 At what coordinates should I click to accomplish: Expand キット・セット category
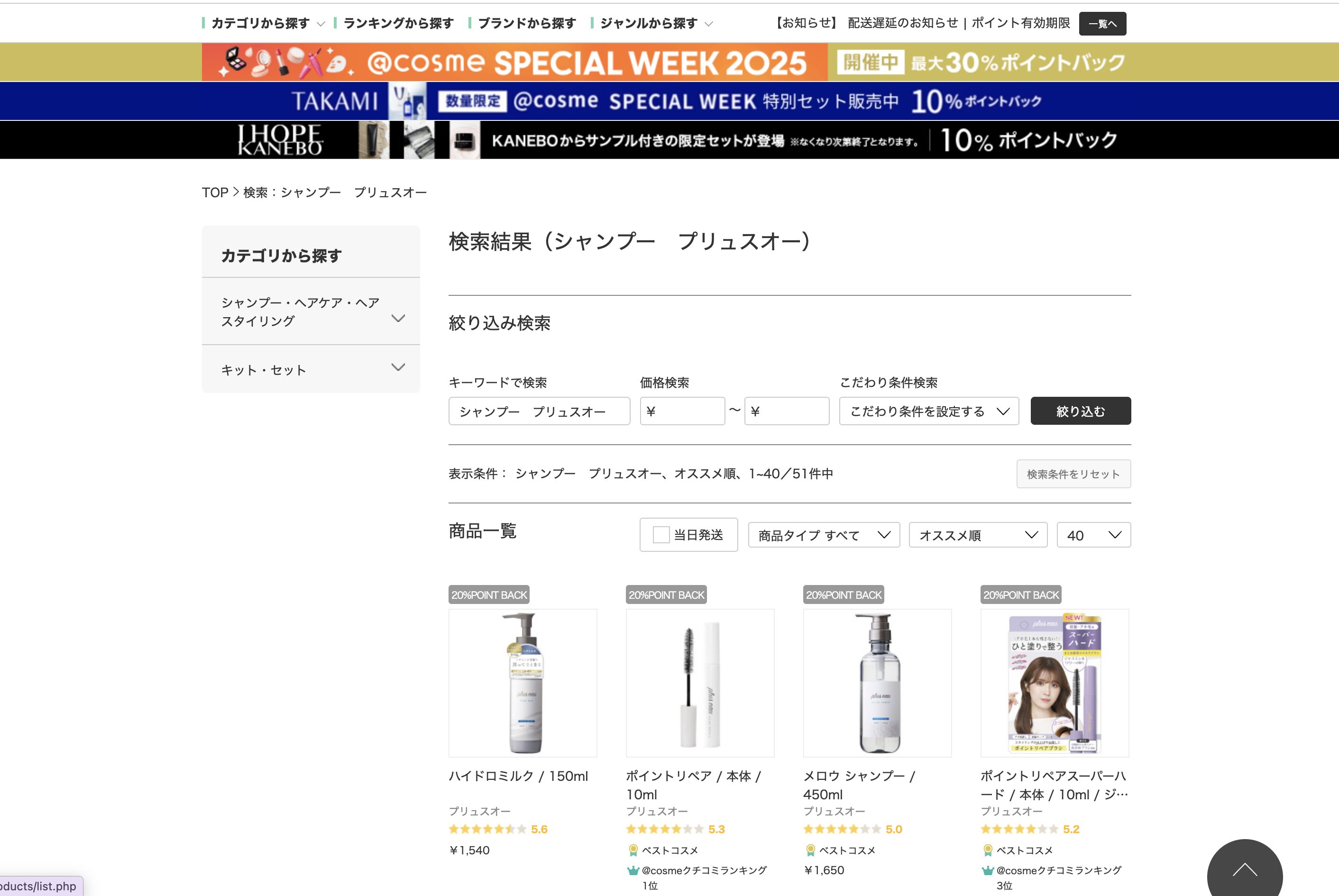(311, 369)
